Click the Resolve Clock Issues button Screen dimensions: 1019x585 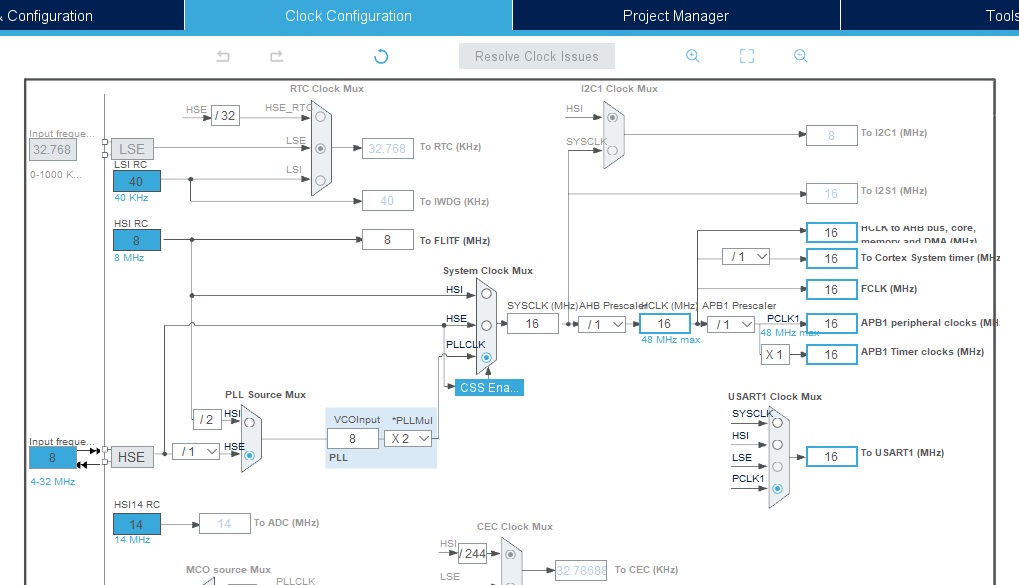[x=536, y=57]
